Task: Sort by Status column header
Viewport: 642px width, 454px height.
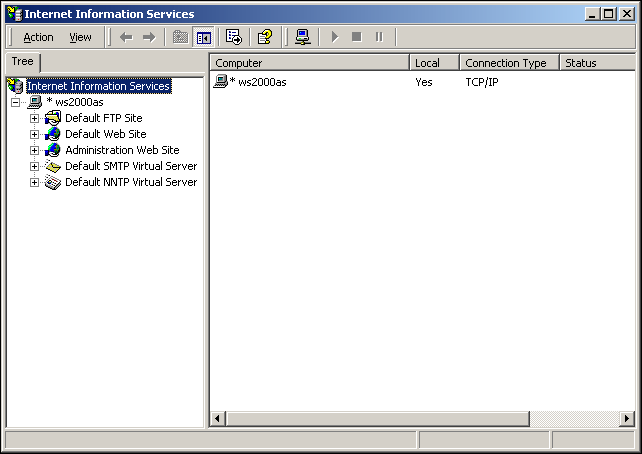Action: coord(597,63)
